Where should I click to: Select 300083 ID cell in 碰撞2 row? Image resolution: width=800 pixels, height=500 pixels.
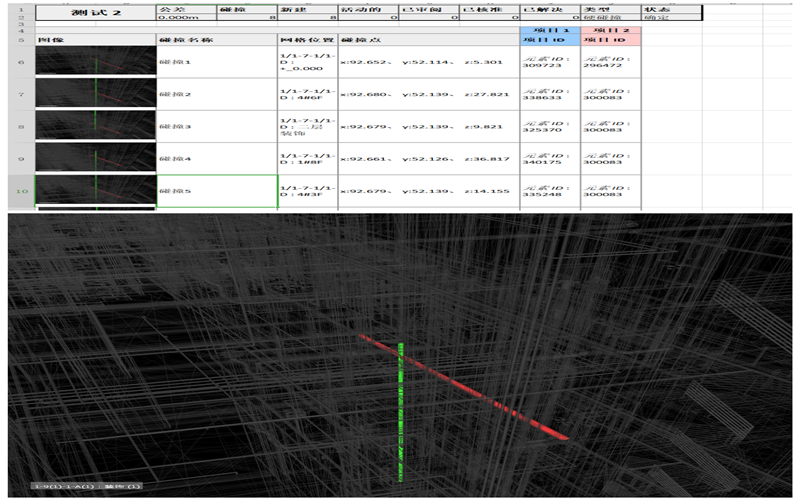pyautogui.click(x=611, y=94)
